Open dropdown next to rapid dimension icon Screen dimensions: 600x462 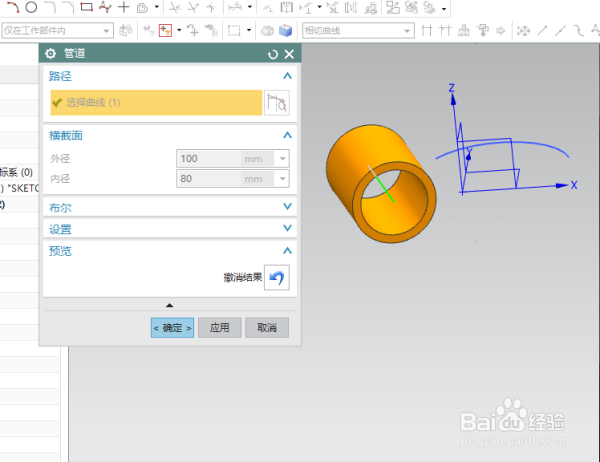point(249,7)
